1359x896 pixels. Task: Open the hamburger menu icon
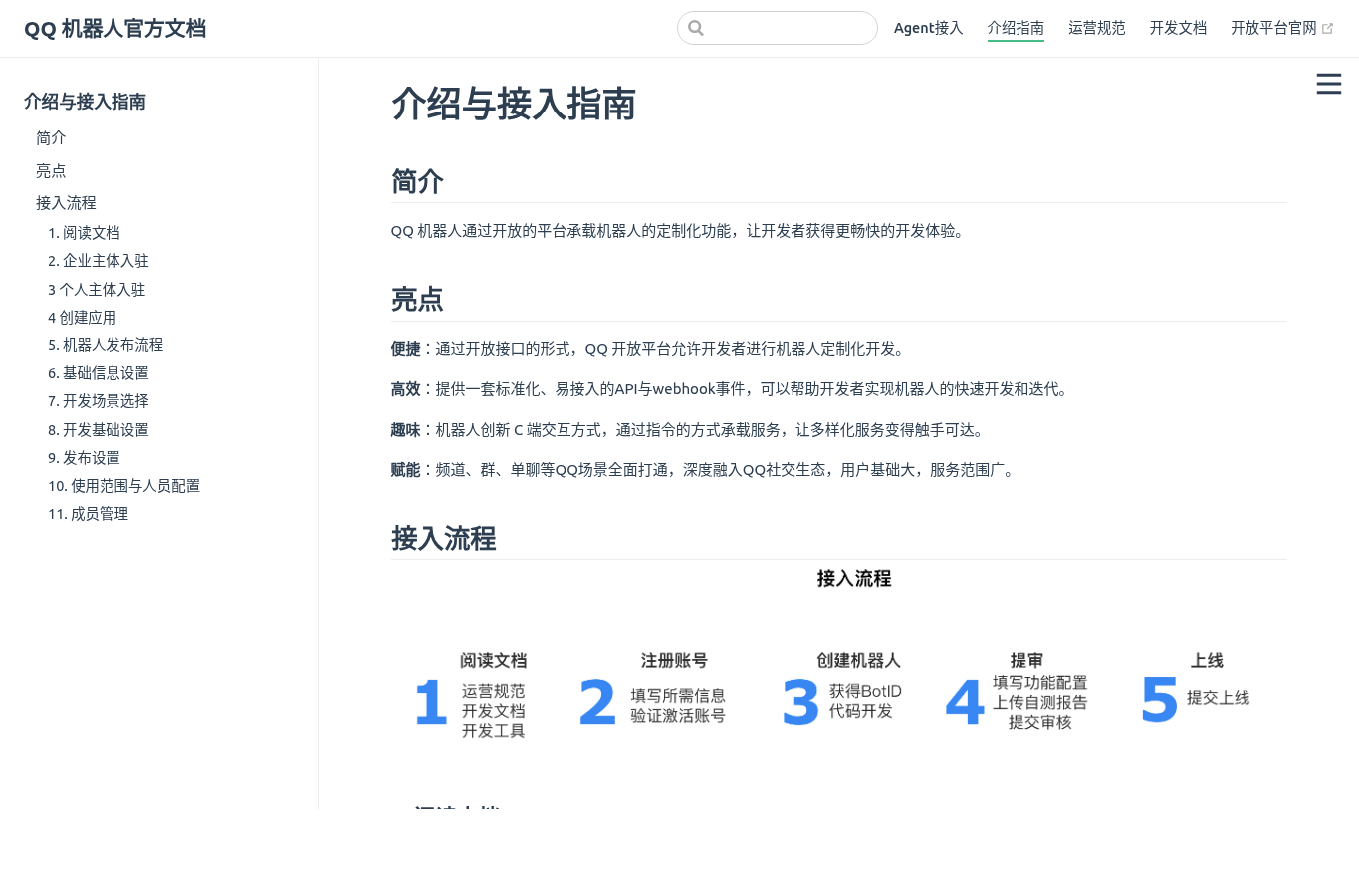(x=1328, y=84)
